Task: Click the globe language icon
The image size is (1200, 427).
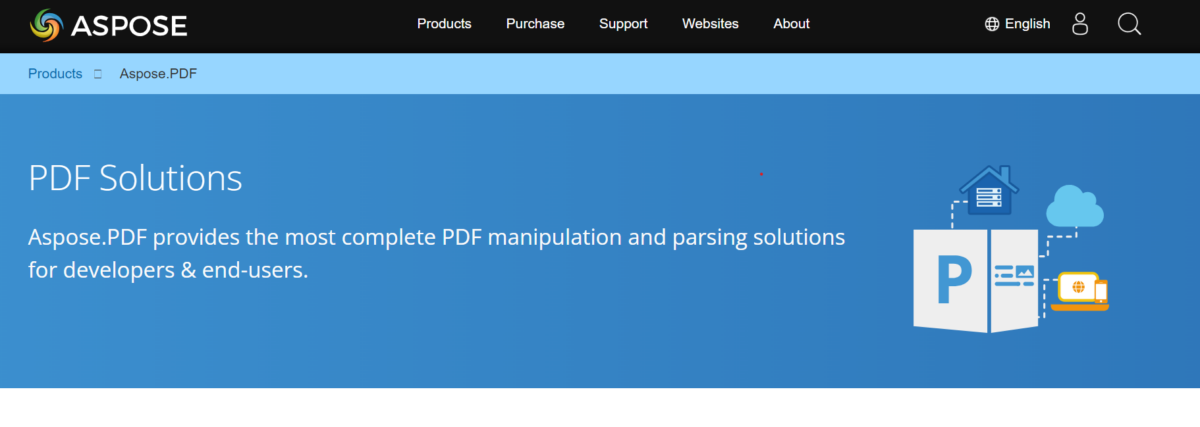Action: (992, 24)
